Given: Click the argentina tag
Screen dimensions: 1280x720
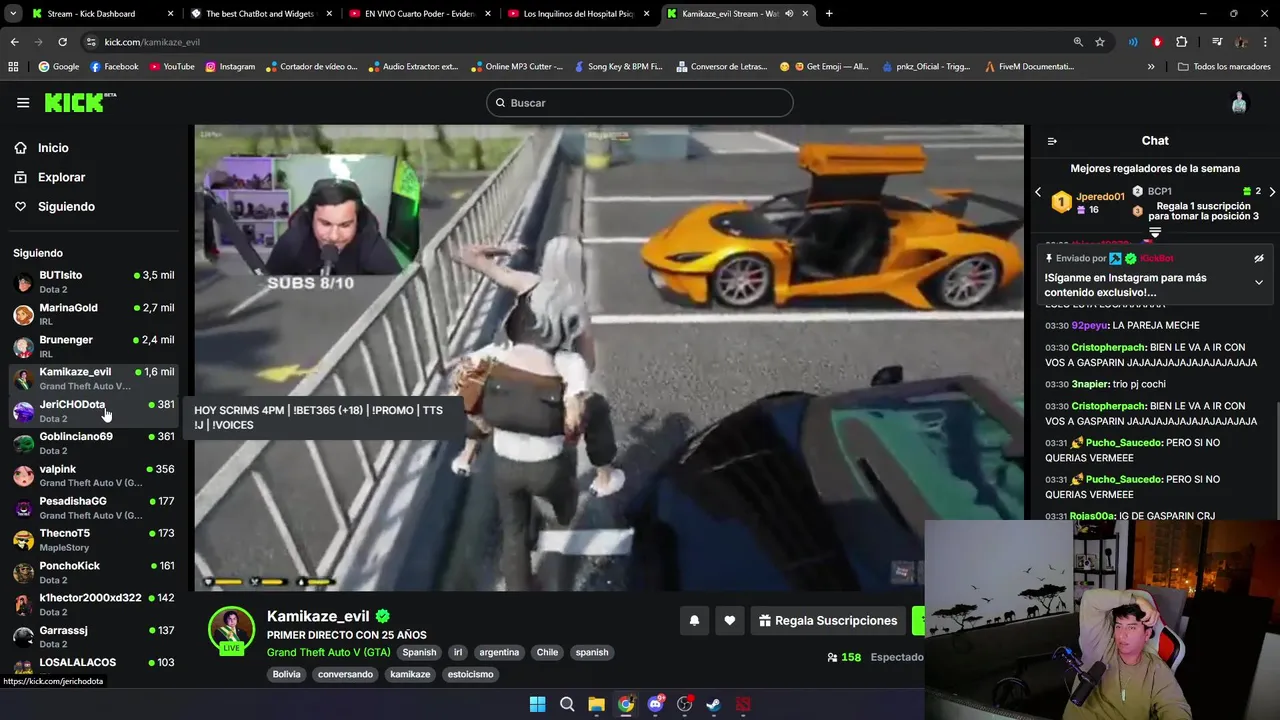Looking at the screenshot, I should coord(499,652).
